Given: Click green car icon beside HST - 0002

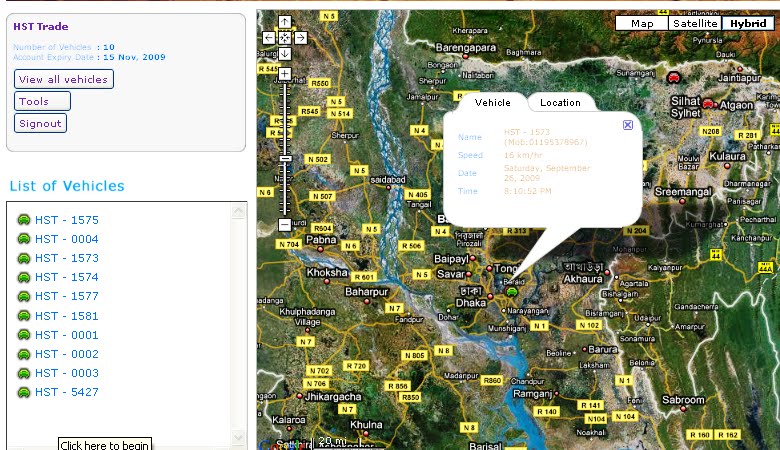Looking at the screenshot, I should click(x=24, y=354).
